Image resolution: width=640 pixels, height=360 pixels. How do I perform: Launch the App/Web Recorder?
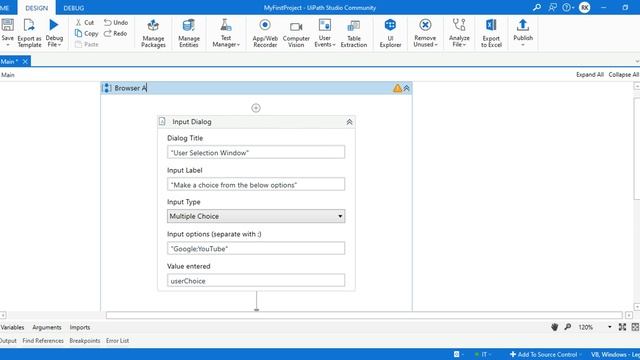point(265,33)
